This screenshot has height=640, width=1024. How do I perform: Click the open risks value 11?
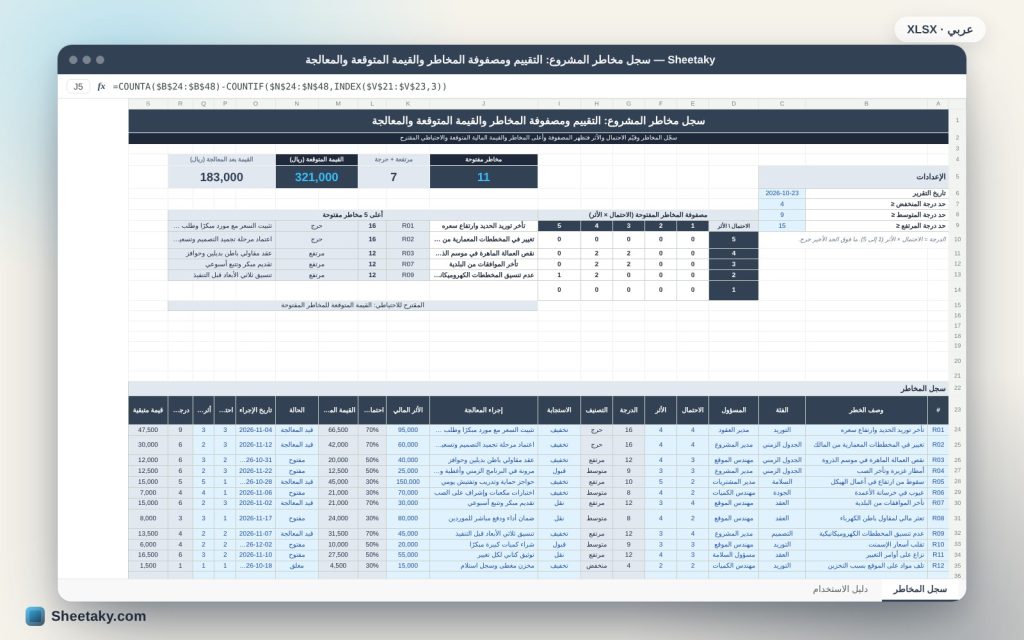coord(483,177)
